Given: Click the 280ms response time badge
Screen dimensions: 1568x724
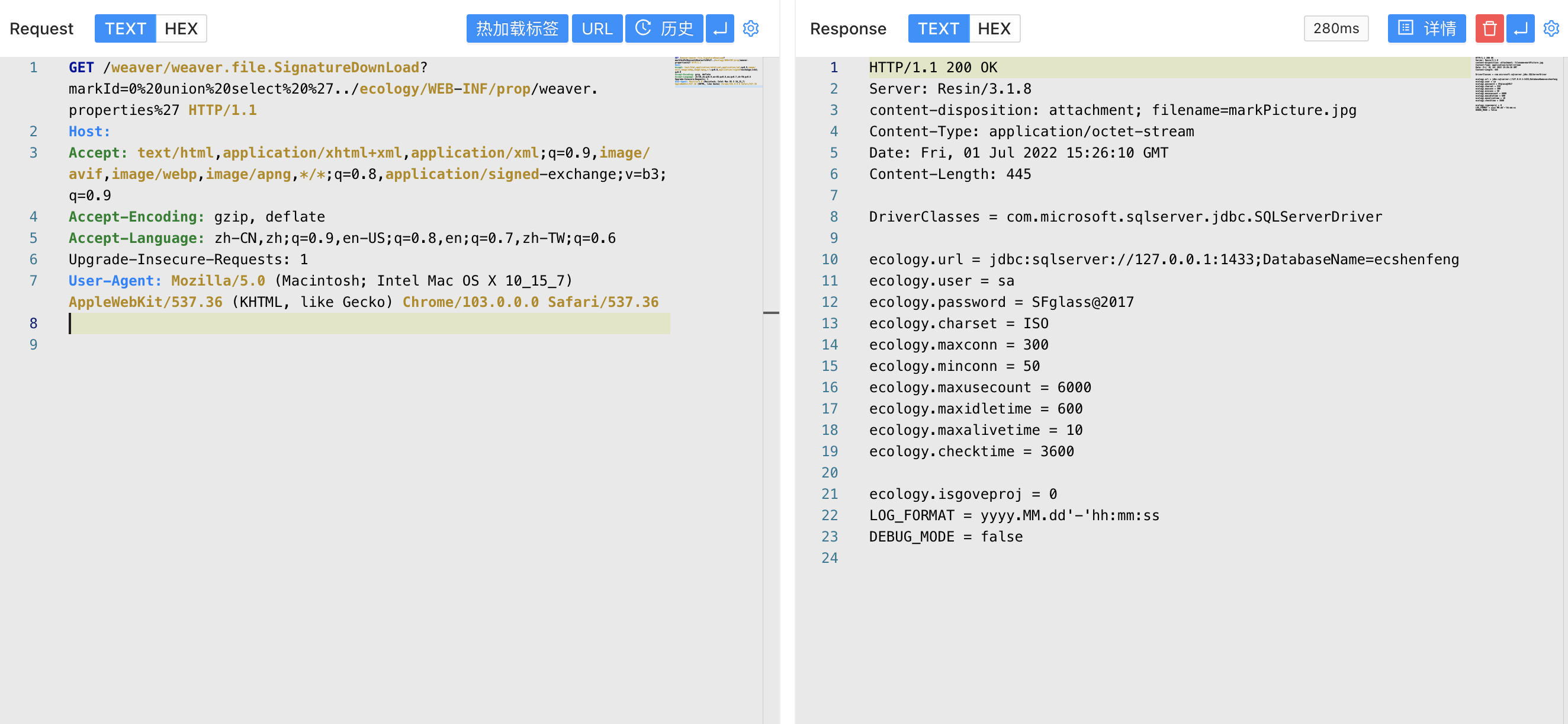Looking at the screenshot, I should pos(1335,28).
